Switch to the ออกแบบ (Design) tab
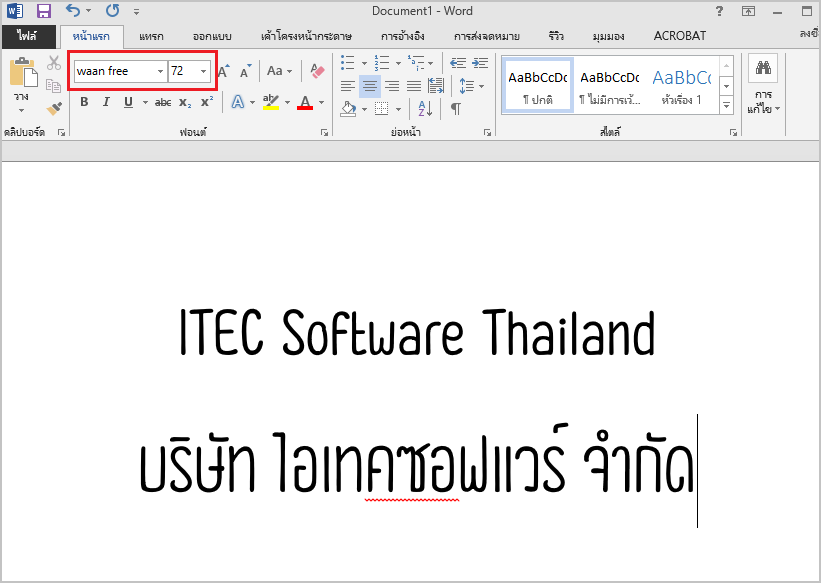The height and width of the screenshot is (583, 821). 212,36
